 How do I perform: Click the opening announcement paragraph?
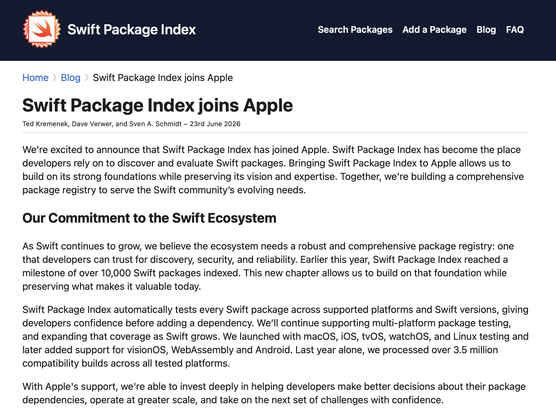pyautogui.click(x=273, y=170)
